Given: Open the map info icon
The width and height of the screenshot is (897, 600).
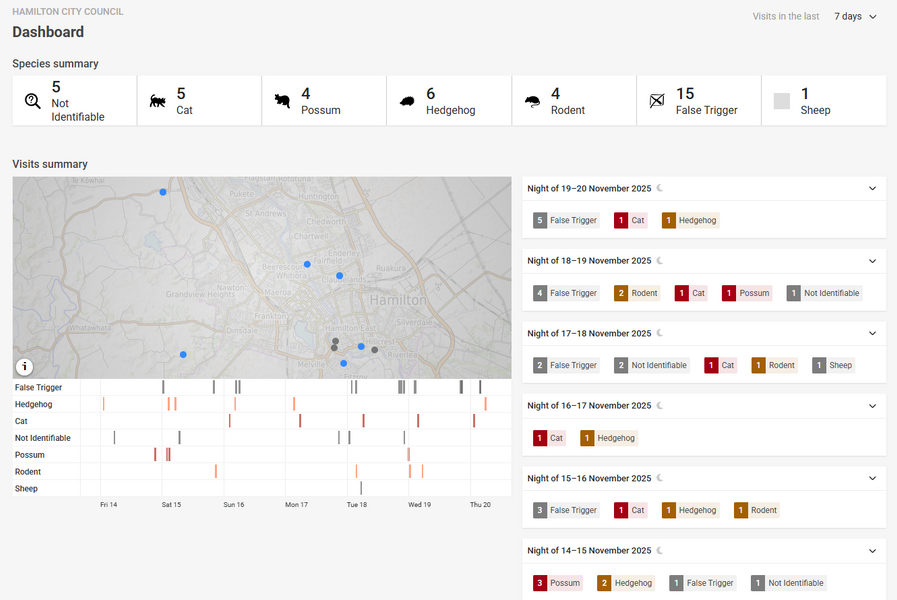Looking at the screenshot, I should (26, 366).
